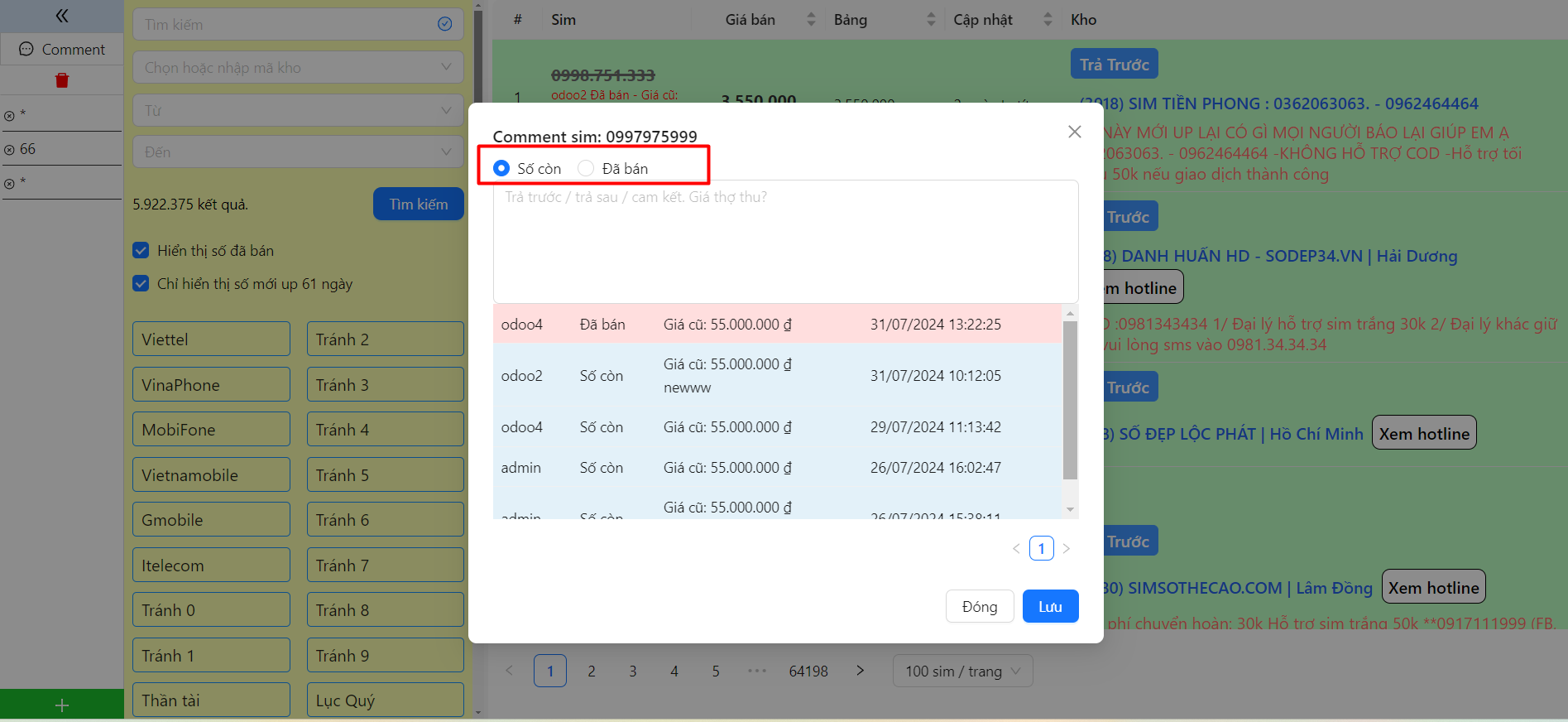The height and width of the screenshot is (722, 1568).
Task: Select the Itelecom carrier filter
Action: pyautogui.click(x=211, y=565)
